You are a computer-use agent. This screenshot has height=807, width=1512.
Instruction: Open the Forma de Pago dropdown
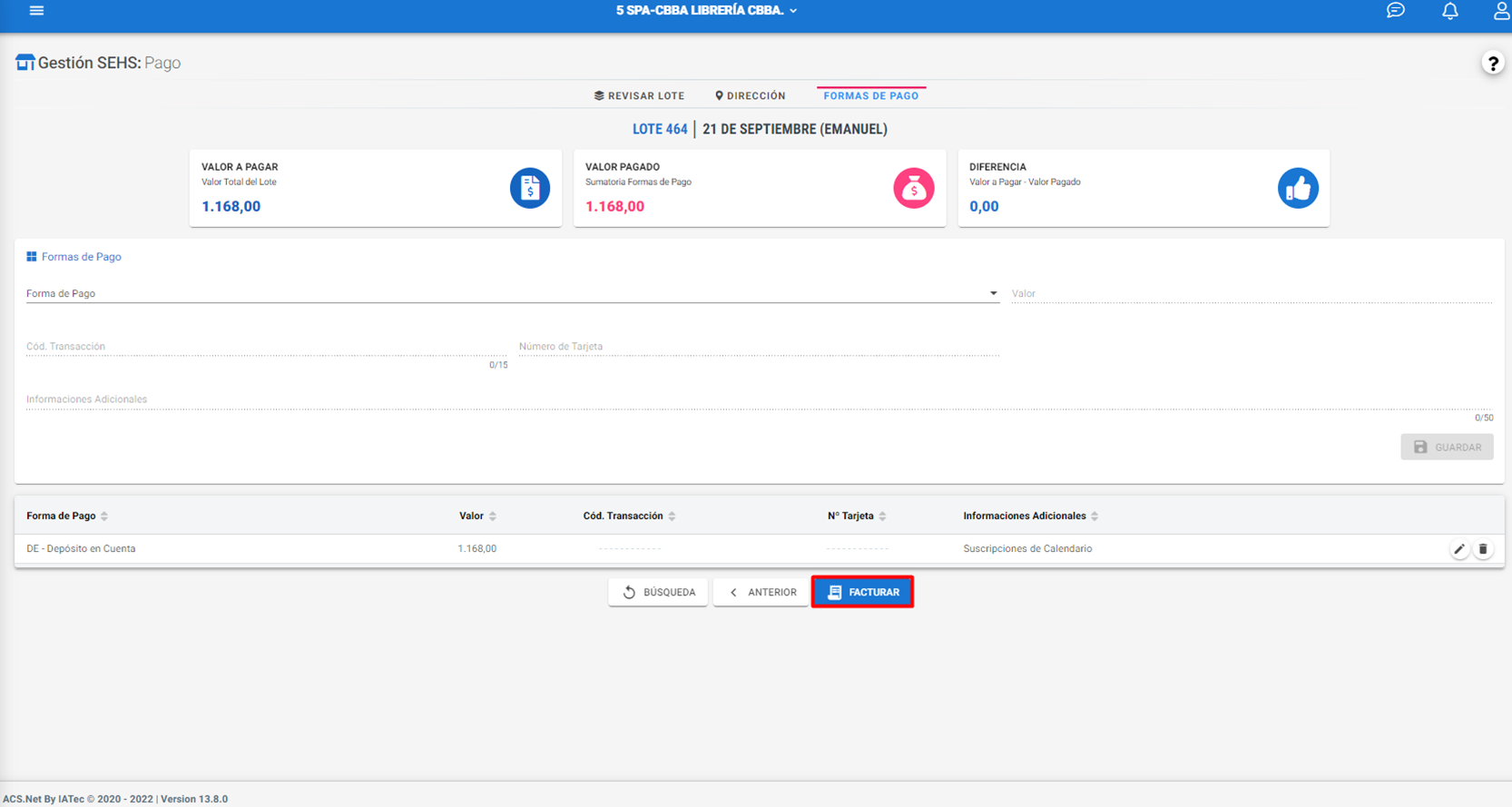coord(513,293)
